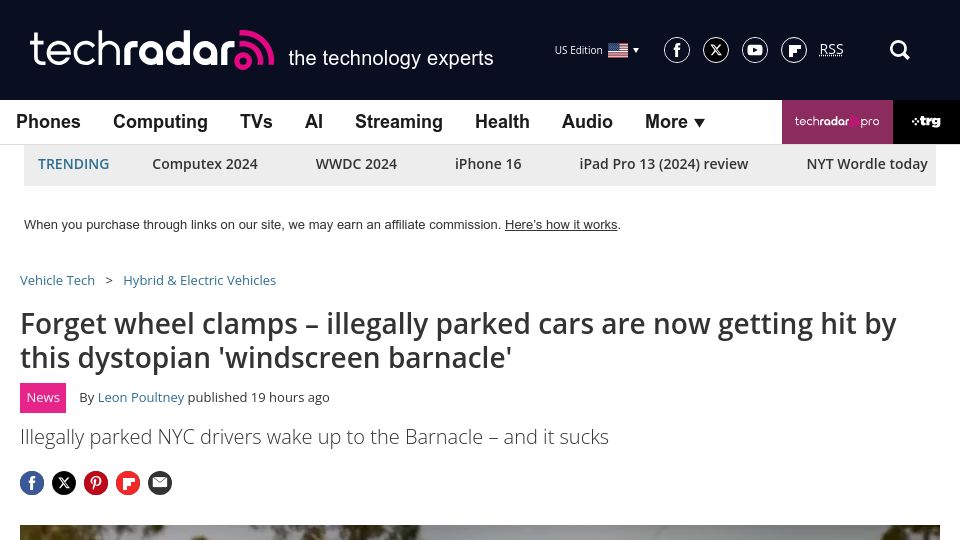Viewport: 960px width, 540px height.
Task: Click the pink News tag
Action: click(43, 398)
